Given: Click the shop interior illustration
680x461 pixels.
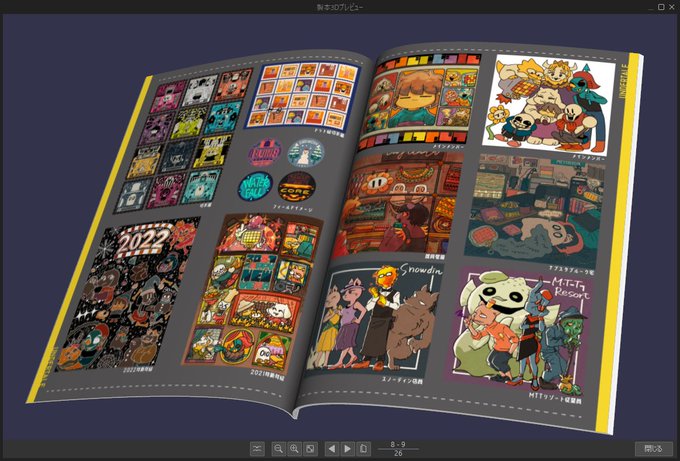Looking at the screenshot, I should click(399, 203).
